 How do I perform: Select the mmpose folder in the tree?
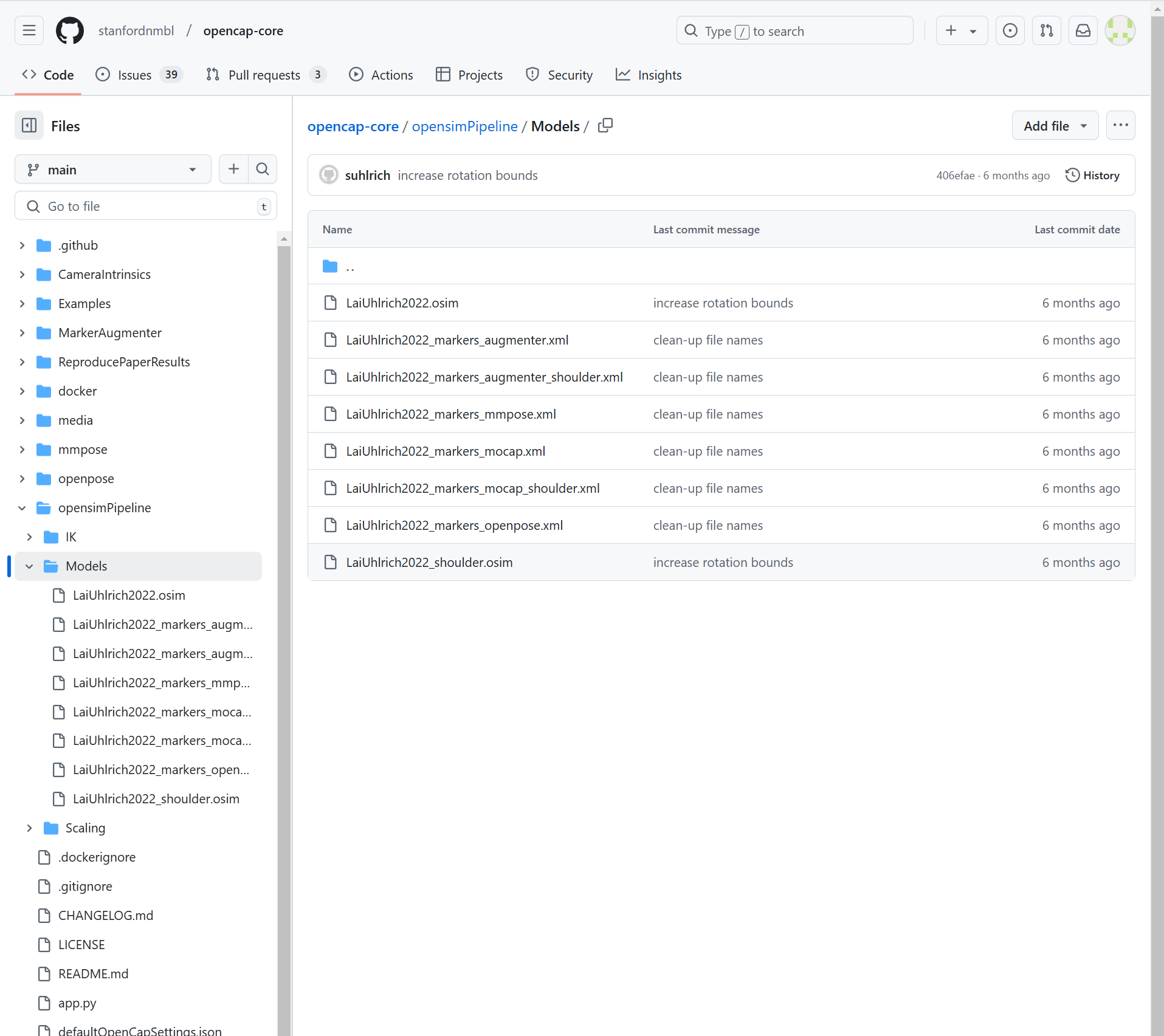tap(83, 450)
